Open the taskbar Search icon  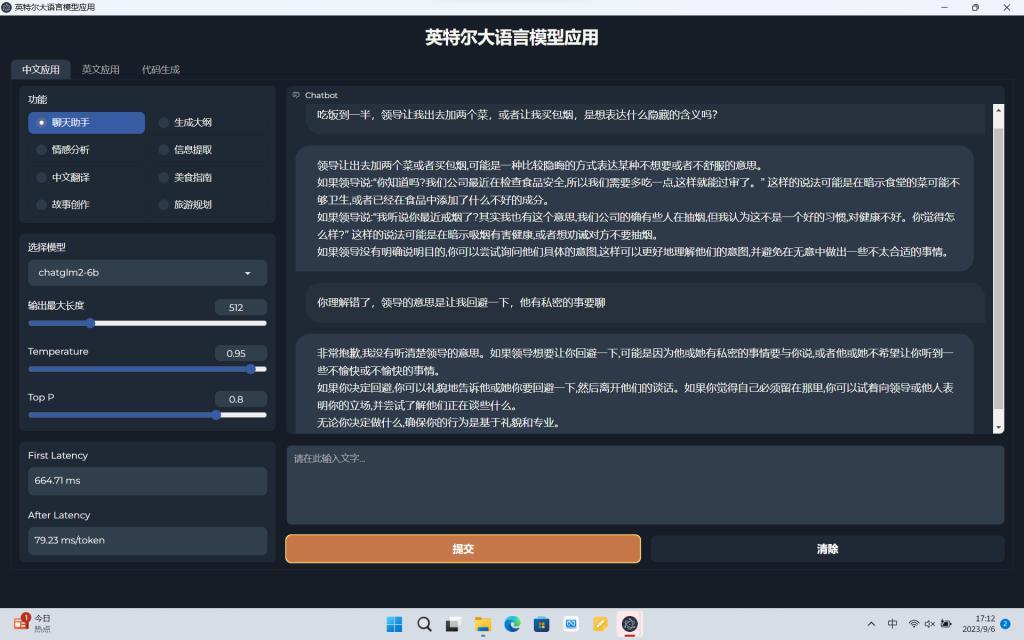pyautogui.click(x=424, y=624)
